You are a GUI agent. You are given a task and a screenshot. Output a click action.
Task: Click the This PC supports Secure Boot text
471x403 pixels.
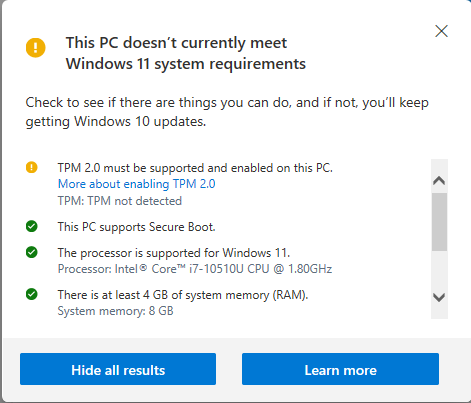pyautogui.click(x=137, y=227)
